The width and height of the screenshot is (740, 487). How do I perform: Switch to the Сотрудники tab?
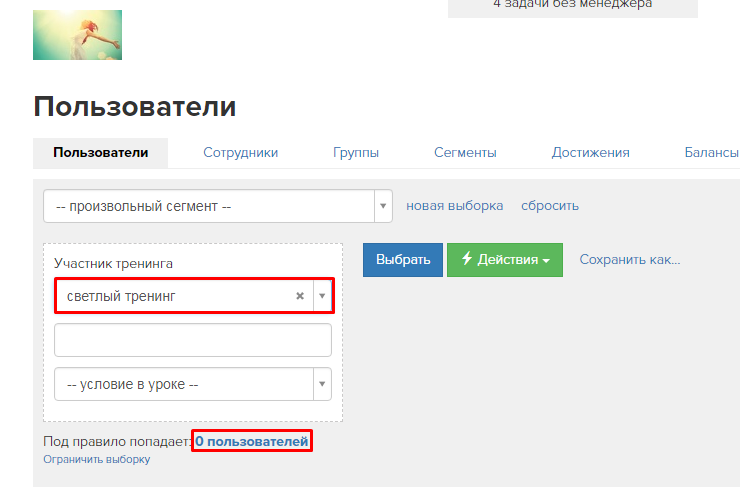(240, 152)
